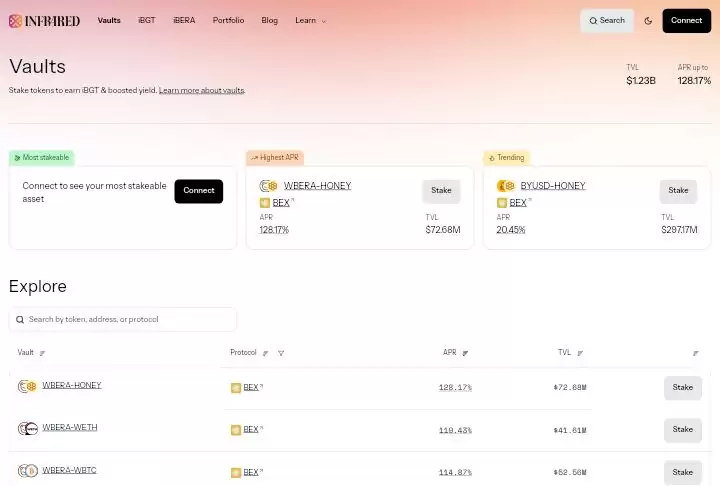The height and width of the screenshot is (486, 720).
Task: Click the magnifier icon in Explore search
Action: tap(20, 320)
